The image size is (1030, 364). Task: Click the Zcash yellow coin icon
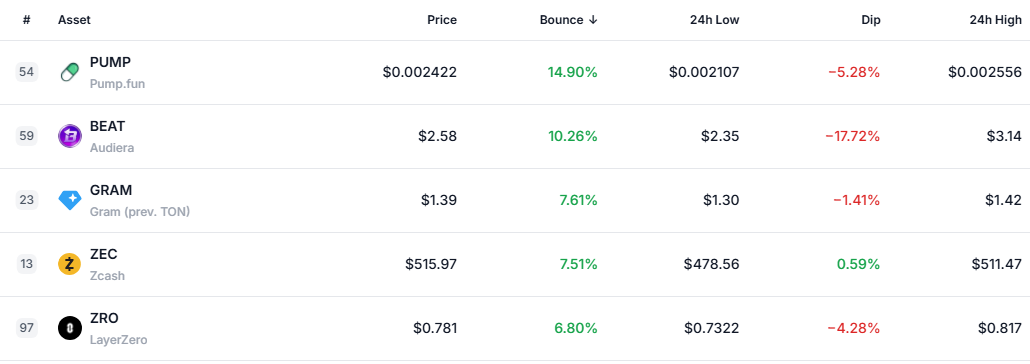click(x=70, y=264)
